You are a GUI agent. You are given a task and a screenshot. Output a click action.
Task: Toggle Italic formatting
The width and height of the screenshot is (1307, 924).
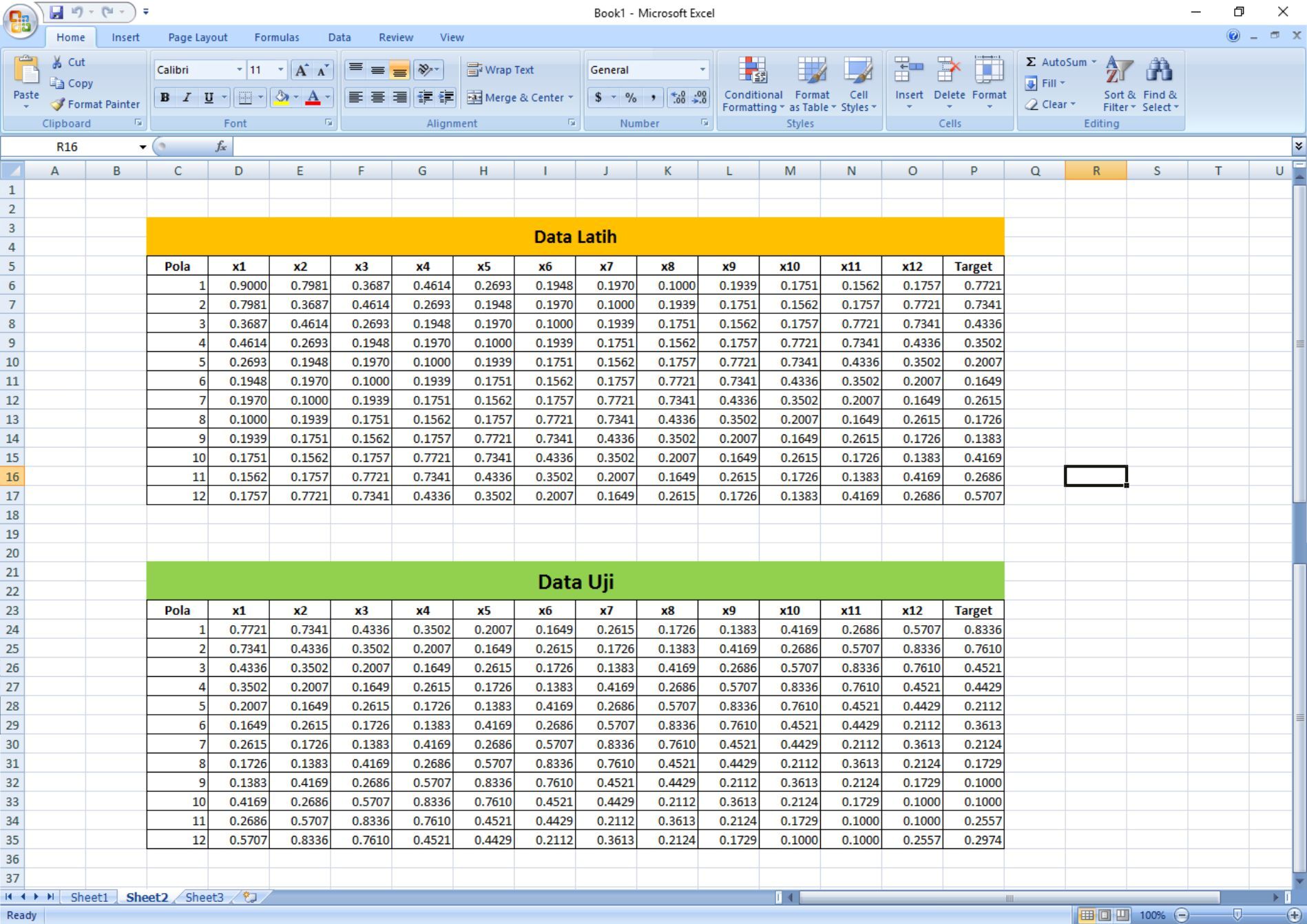pos(187,98)
